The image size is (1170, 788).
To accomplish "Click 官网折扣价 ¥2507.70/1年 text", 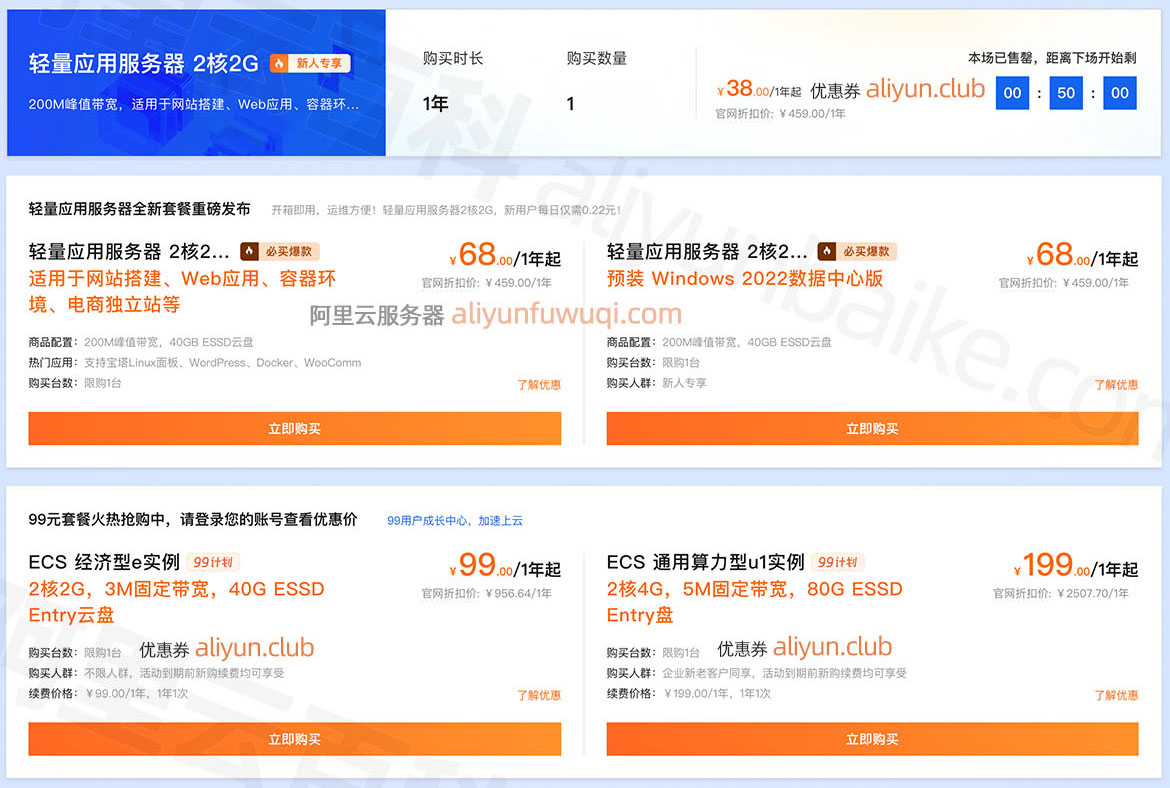I will 1060,593.
